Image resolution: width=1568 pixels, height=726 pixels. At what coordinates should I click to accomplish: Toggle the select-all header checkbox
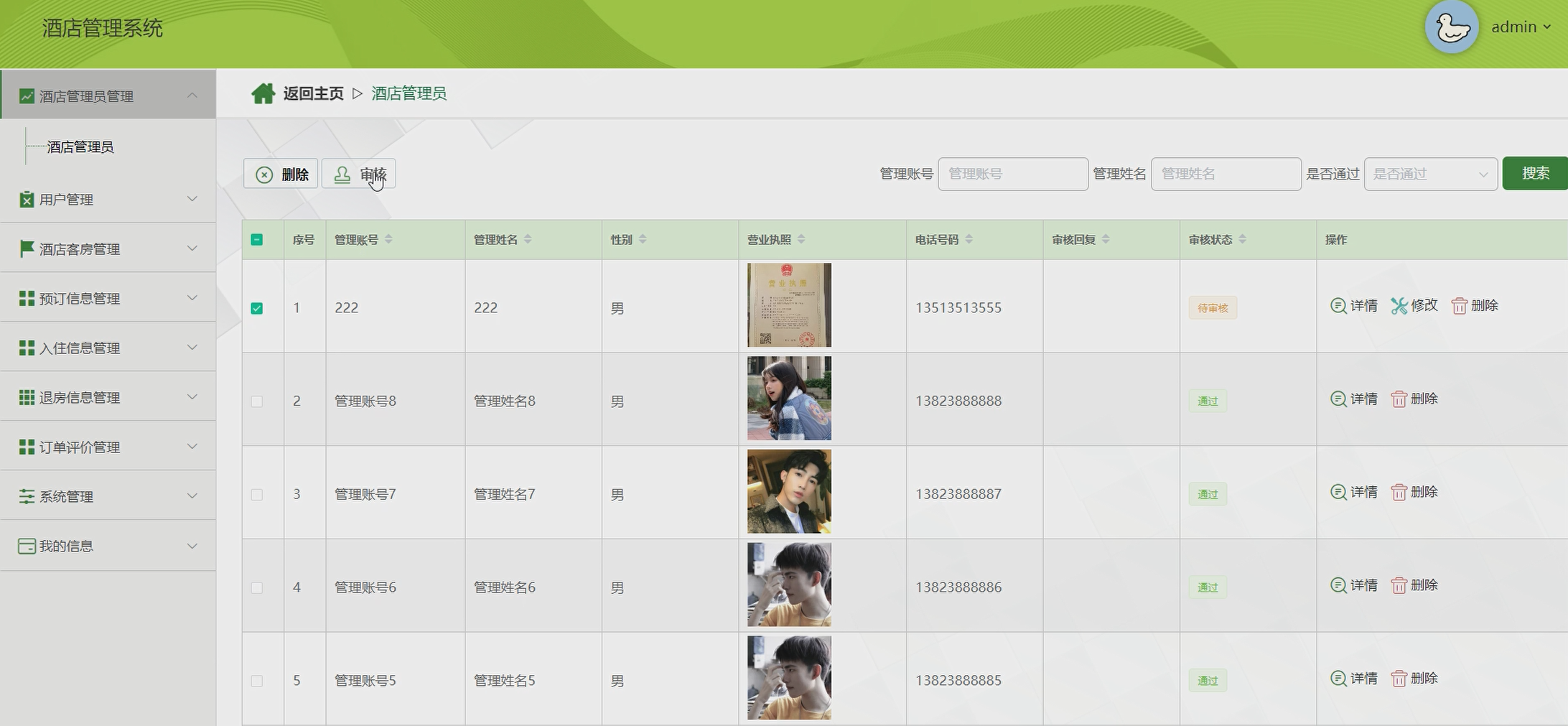256,240
